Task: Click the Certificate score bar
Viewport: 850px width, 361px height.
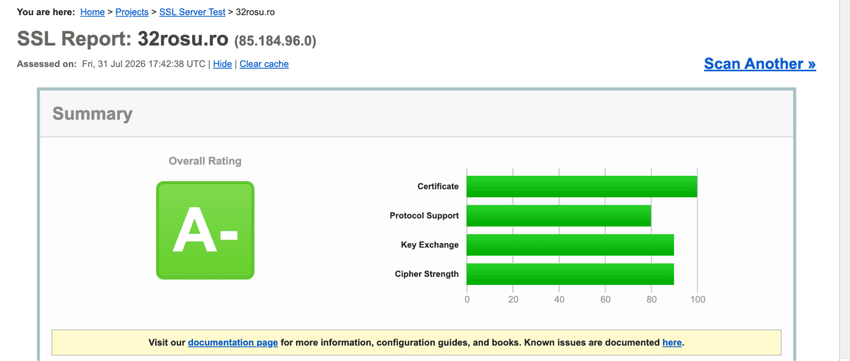Action: (582, 186)
